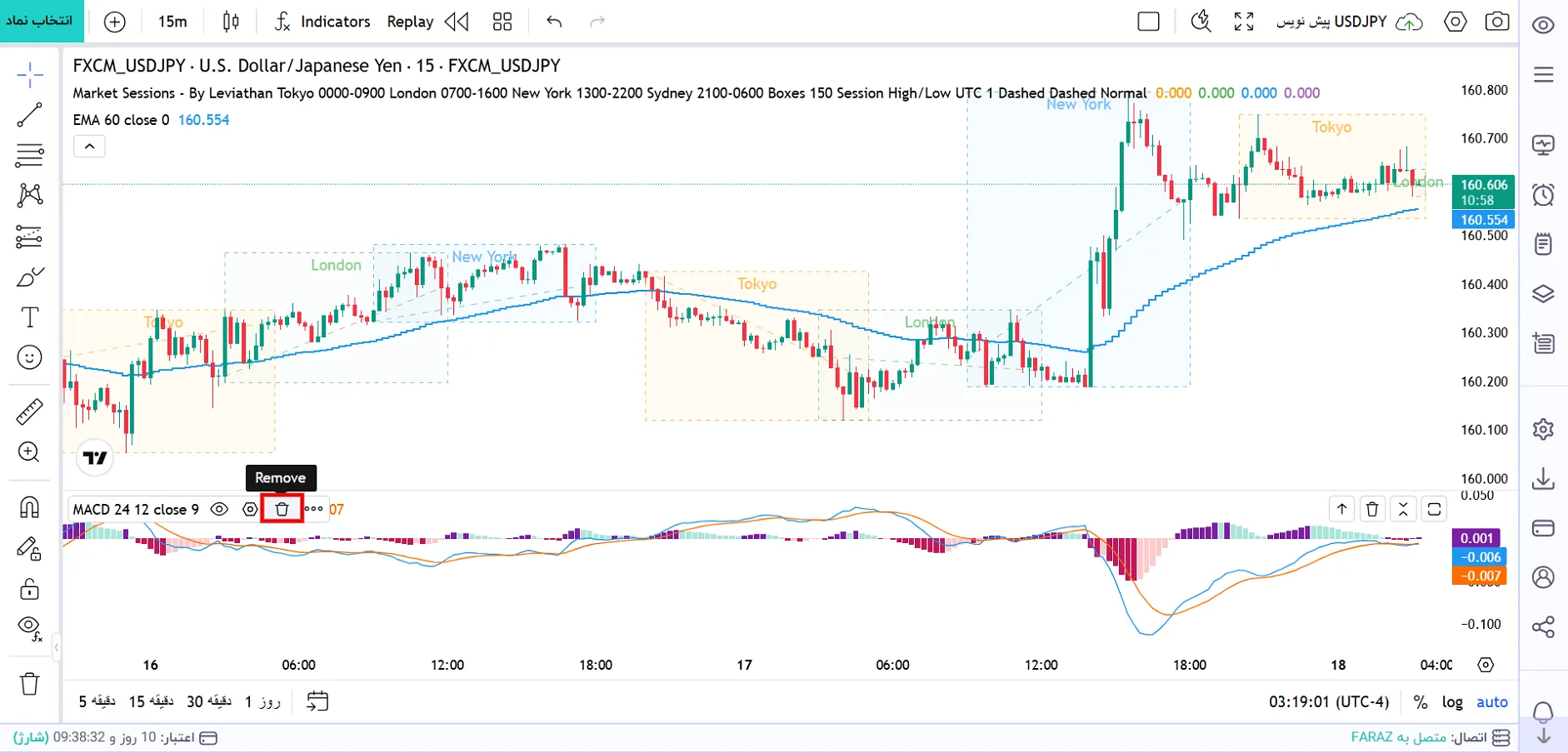
Task: Toggle log scale
Action: click(x=1452, y=702)
